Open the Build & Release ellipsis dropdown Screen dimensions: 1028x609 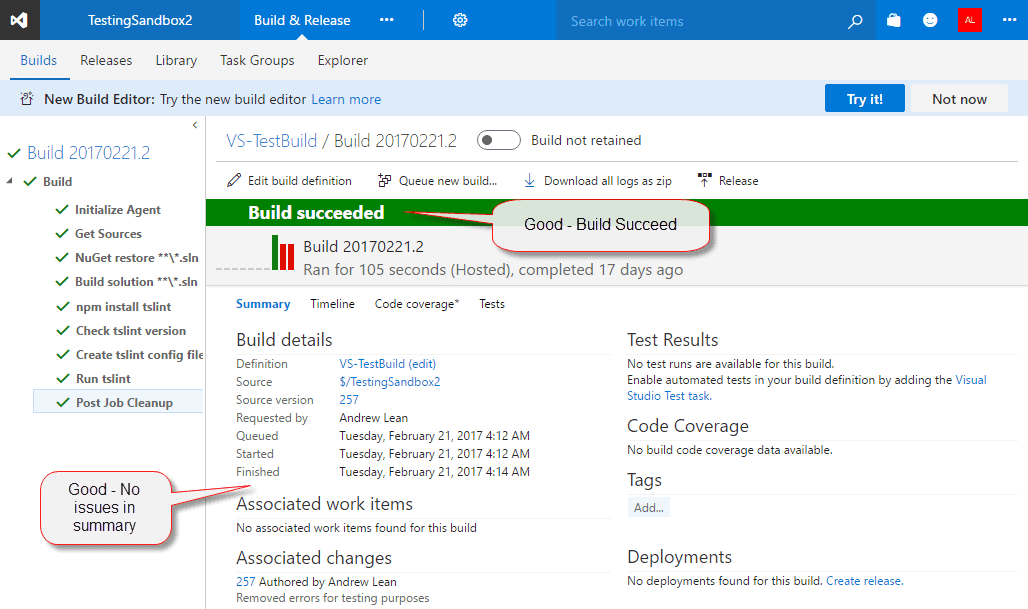coord(386,20)
